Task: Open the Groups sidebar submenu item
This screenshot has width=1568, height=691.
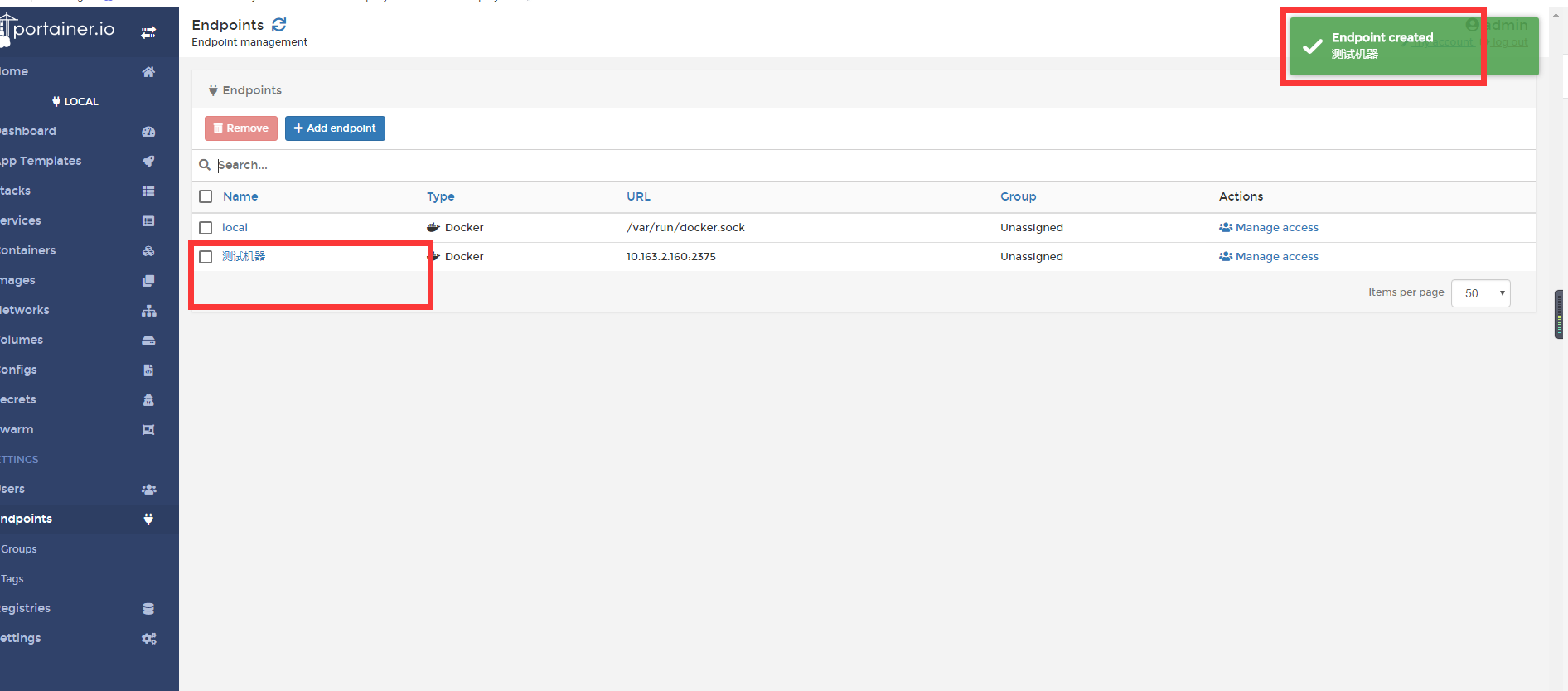Action: tap(19, 549)
